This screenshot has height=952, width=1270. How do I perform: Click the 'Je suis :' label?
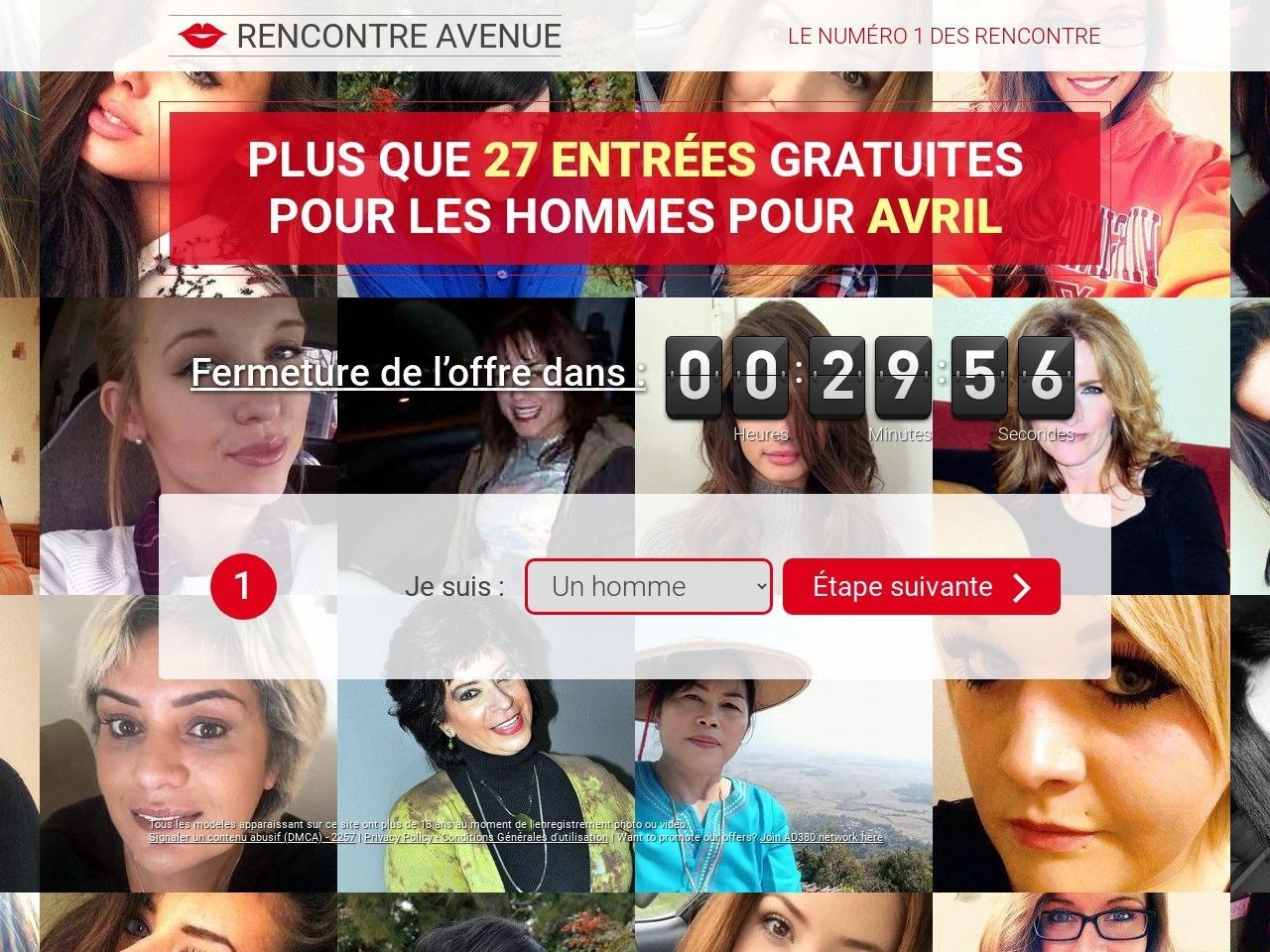(x=454, y=586)
